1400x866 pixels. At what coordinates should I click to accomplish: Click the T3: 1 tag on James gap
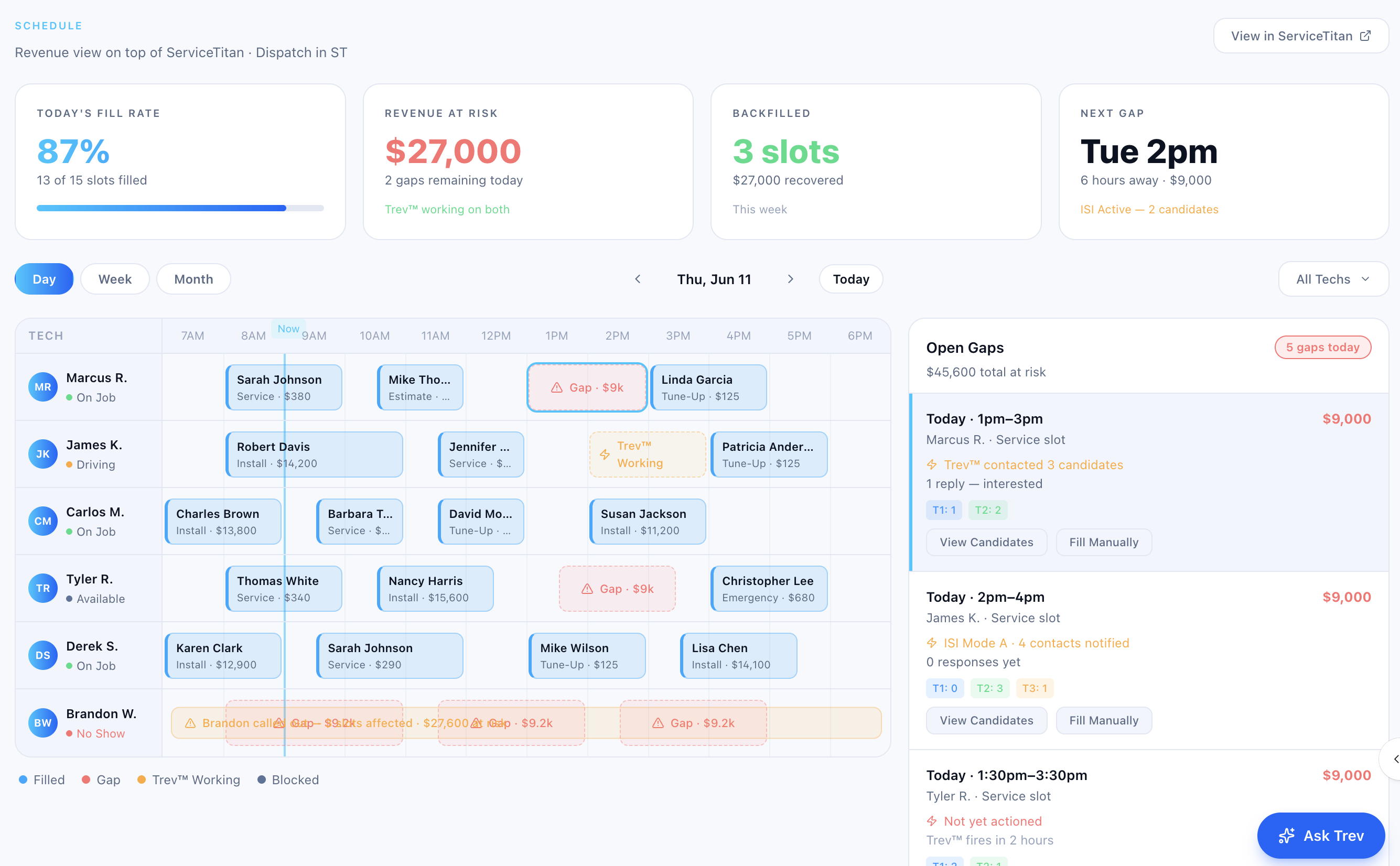[x=1035, y=688]
